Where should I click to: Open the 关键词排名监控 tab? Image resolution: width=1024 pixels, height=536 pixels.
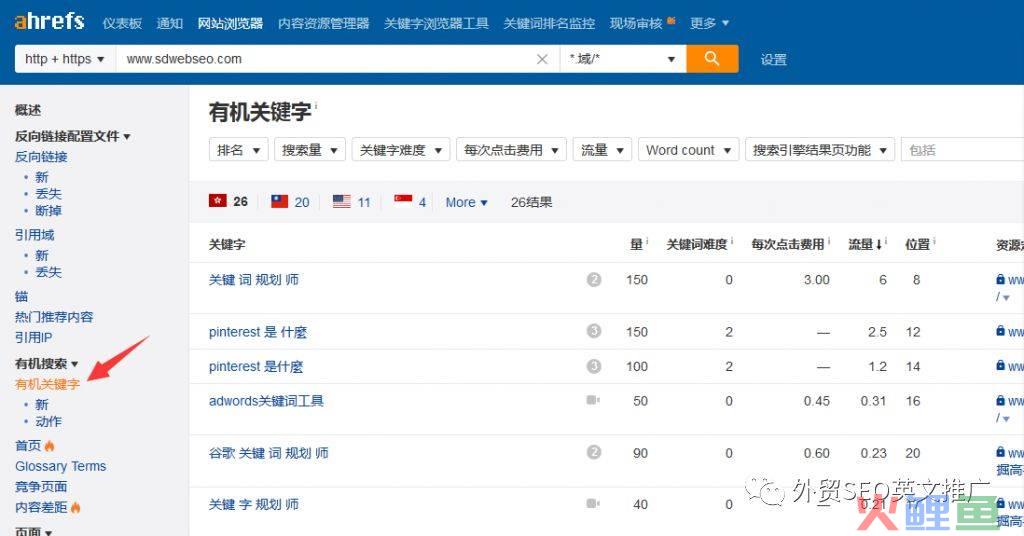[x=549, y=24]
